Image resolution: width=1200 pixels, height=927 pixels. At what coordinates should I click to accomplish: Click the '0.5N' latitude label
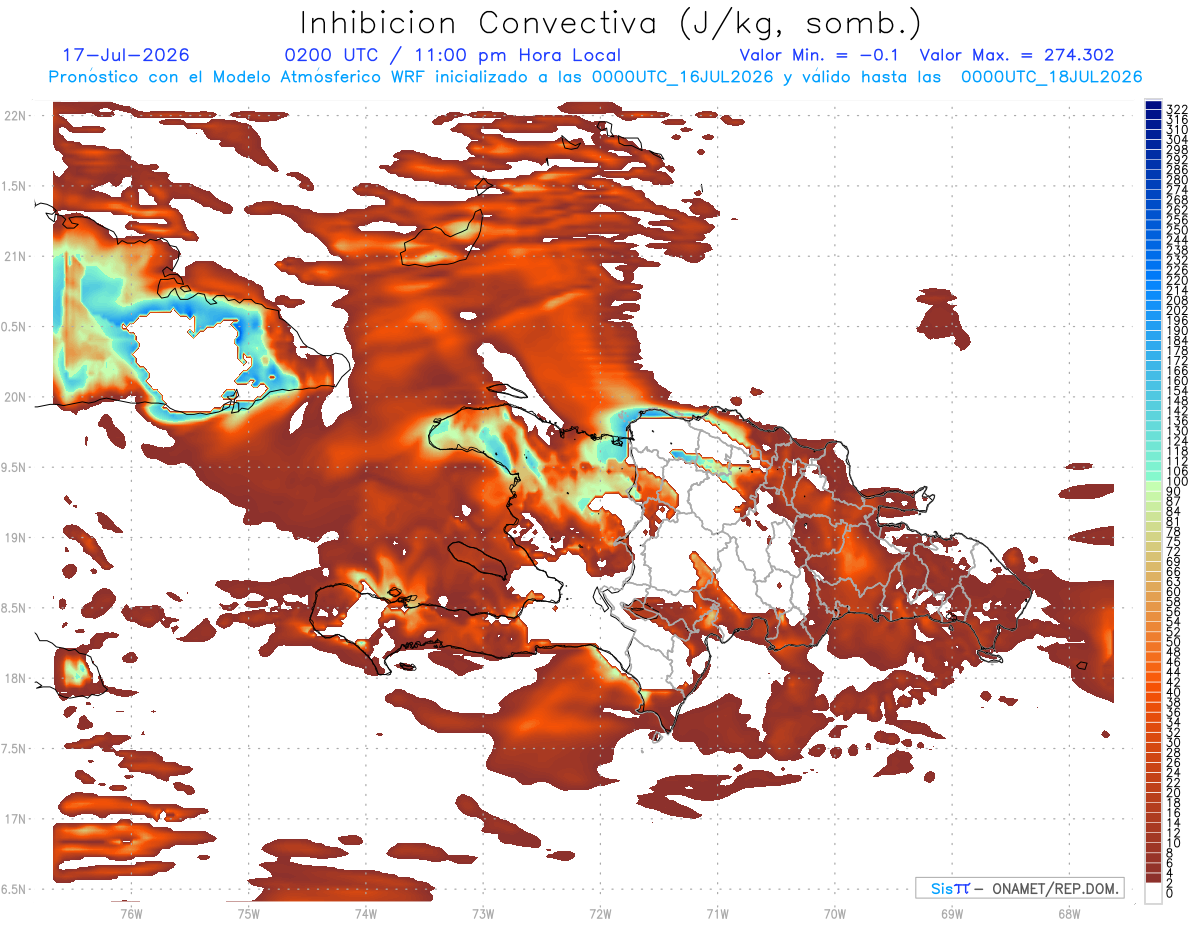(x=13, y=327)
